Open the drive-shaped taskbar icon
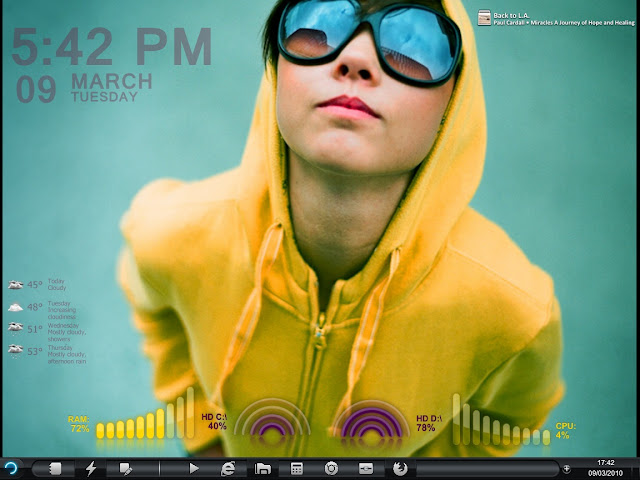This screenshot has height=480, width=640. click(366, 469)
